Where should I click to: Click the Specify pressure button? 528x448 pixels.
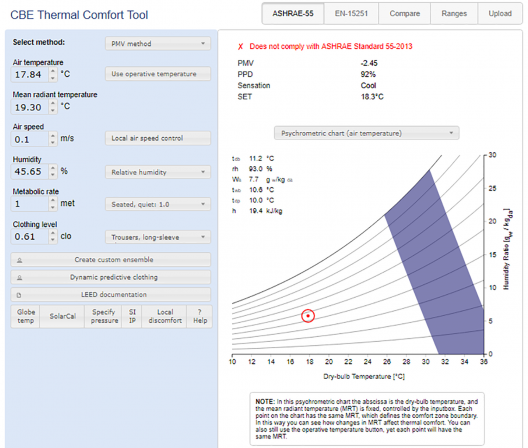104,316
